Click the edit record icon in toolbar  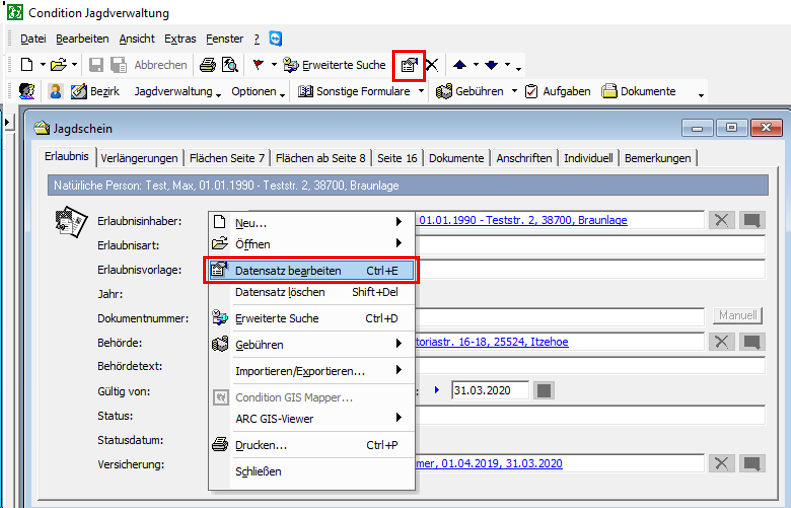[409, 65]
